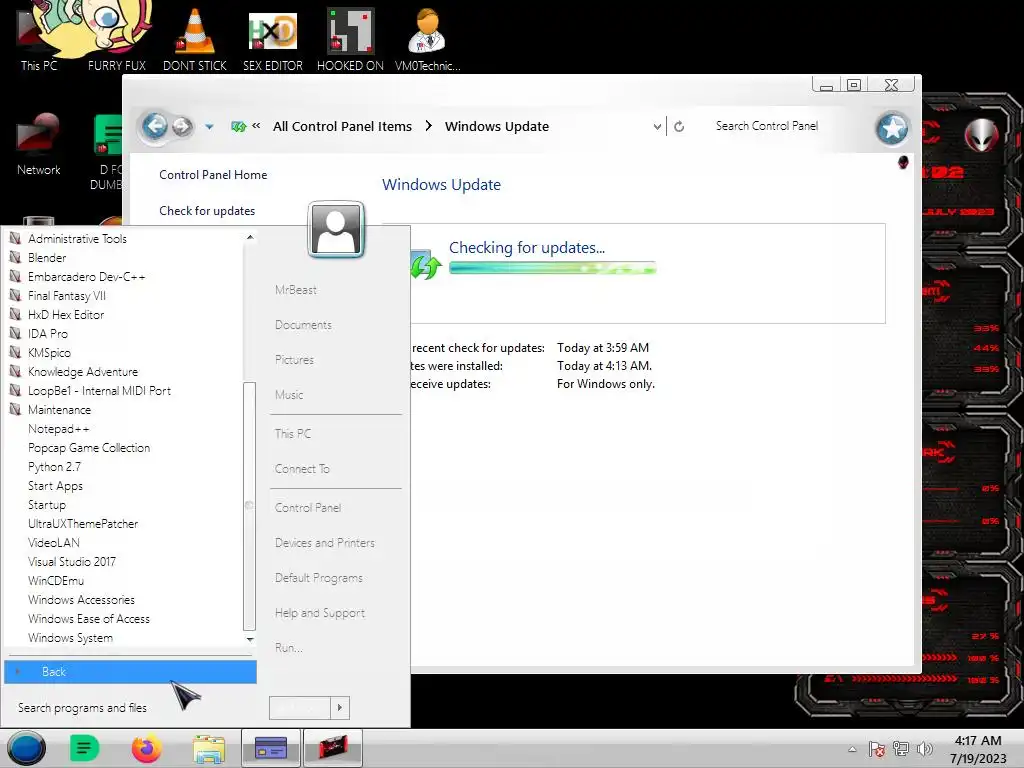Open the DONT STICK VLC cone icon

(x=195, y=39)
